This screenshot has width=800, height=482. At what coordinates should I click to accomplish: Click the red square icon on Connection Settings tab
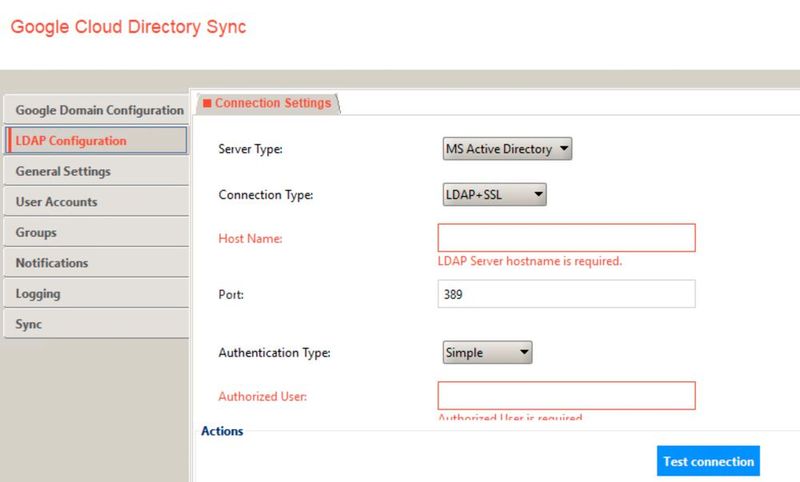click(x=207, y=103)
